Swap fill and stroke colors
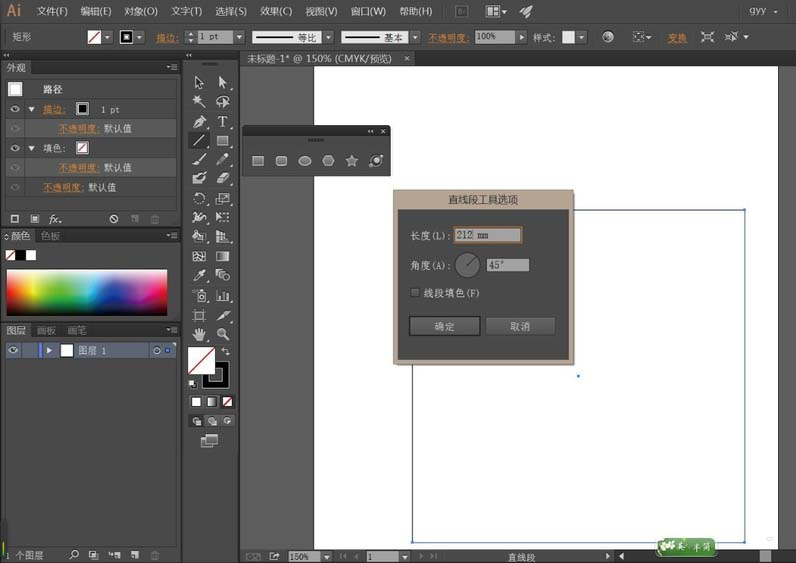Screen dimensions: 796x563 click(225, 351)
